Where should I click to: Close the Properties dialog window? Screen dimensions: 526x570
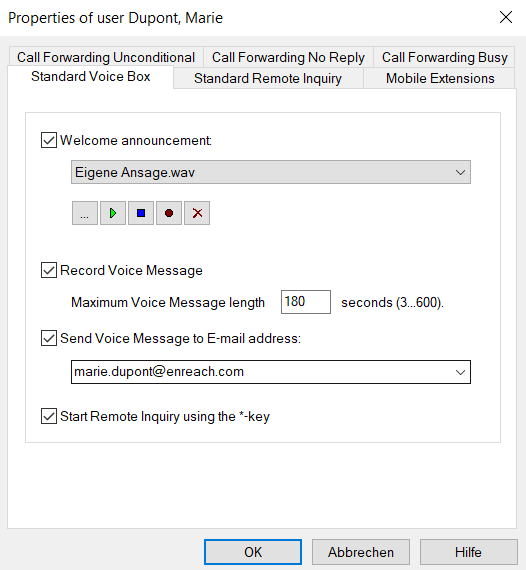click(x=506, y=17)
